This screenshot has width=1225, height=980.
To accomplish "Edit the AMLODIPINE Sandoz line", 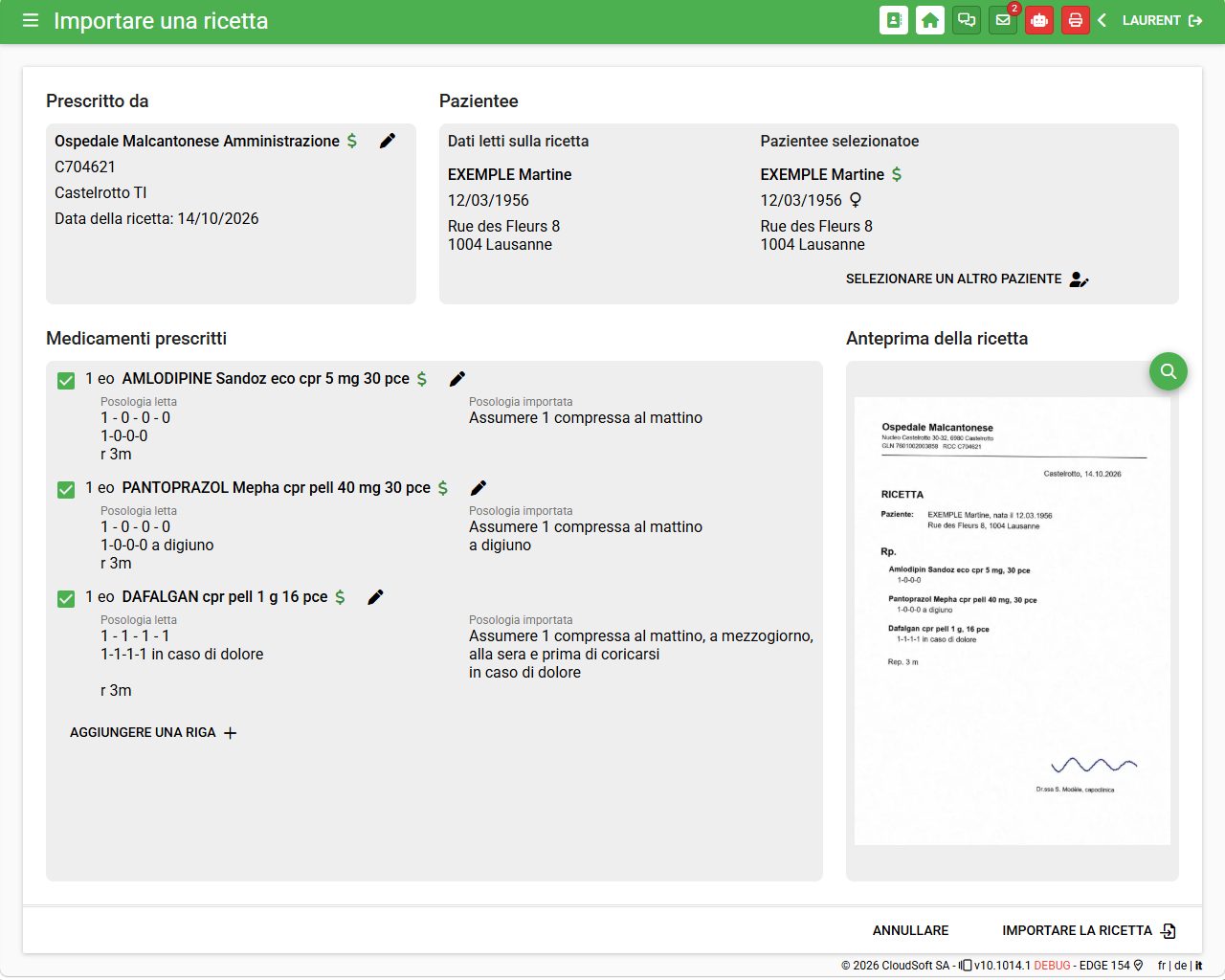I will point(457,379).
